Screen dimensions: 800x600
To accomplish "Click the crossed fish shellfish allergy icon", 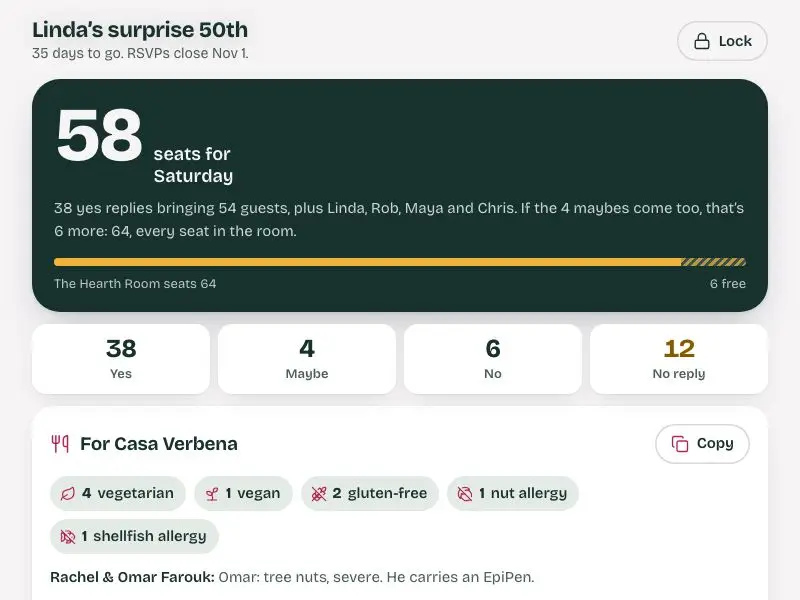I will click(68, 537).
